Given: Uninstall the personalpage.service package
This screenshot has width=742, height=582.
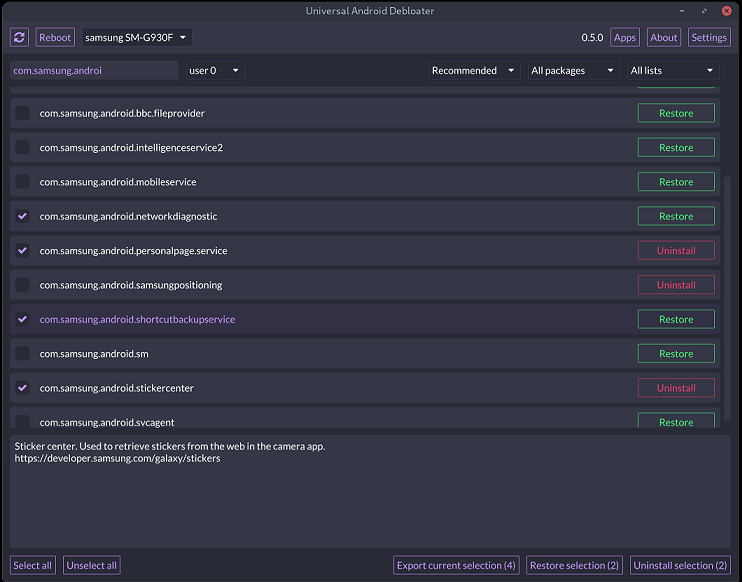Looking at the screenshot, I should [676, 250].
